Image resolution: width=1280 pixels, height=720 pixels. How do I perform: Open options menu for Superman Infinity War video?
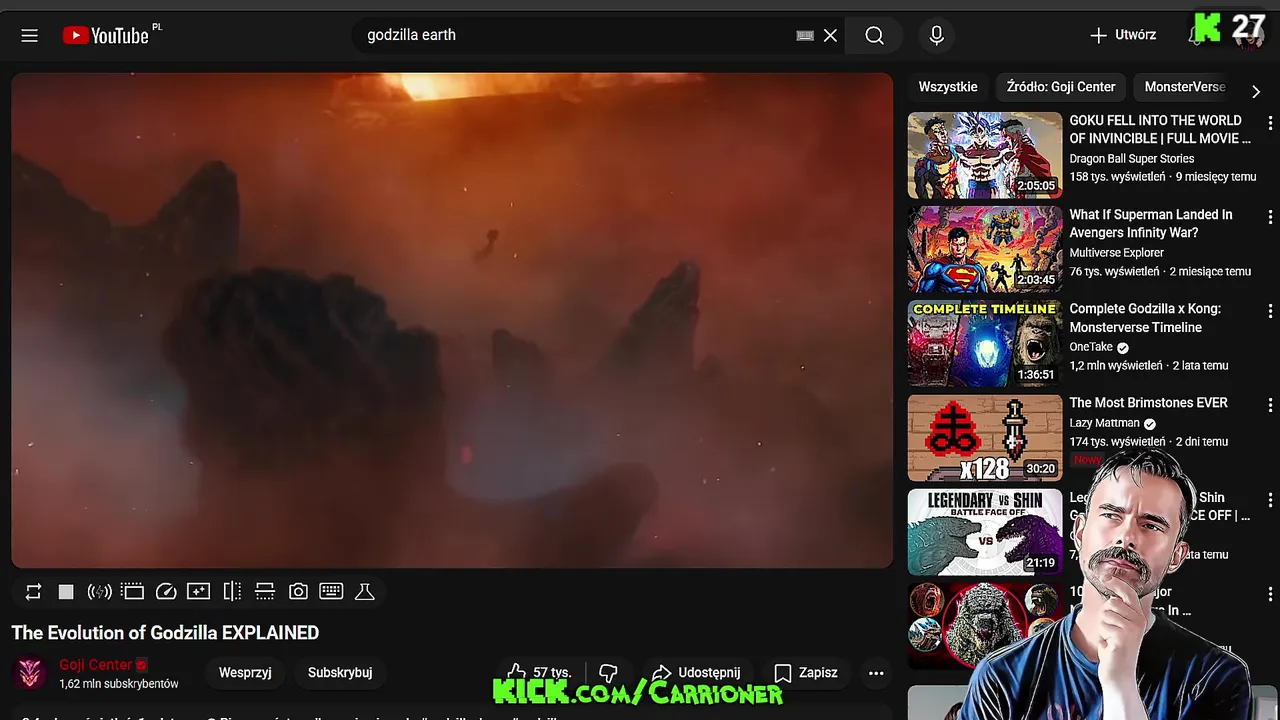pyautogui.click(x=1270, y=218)
